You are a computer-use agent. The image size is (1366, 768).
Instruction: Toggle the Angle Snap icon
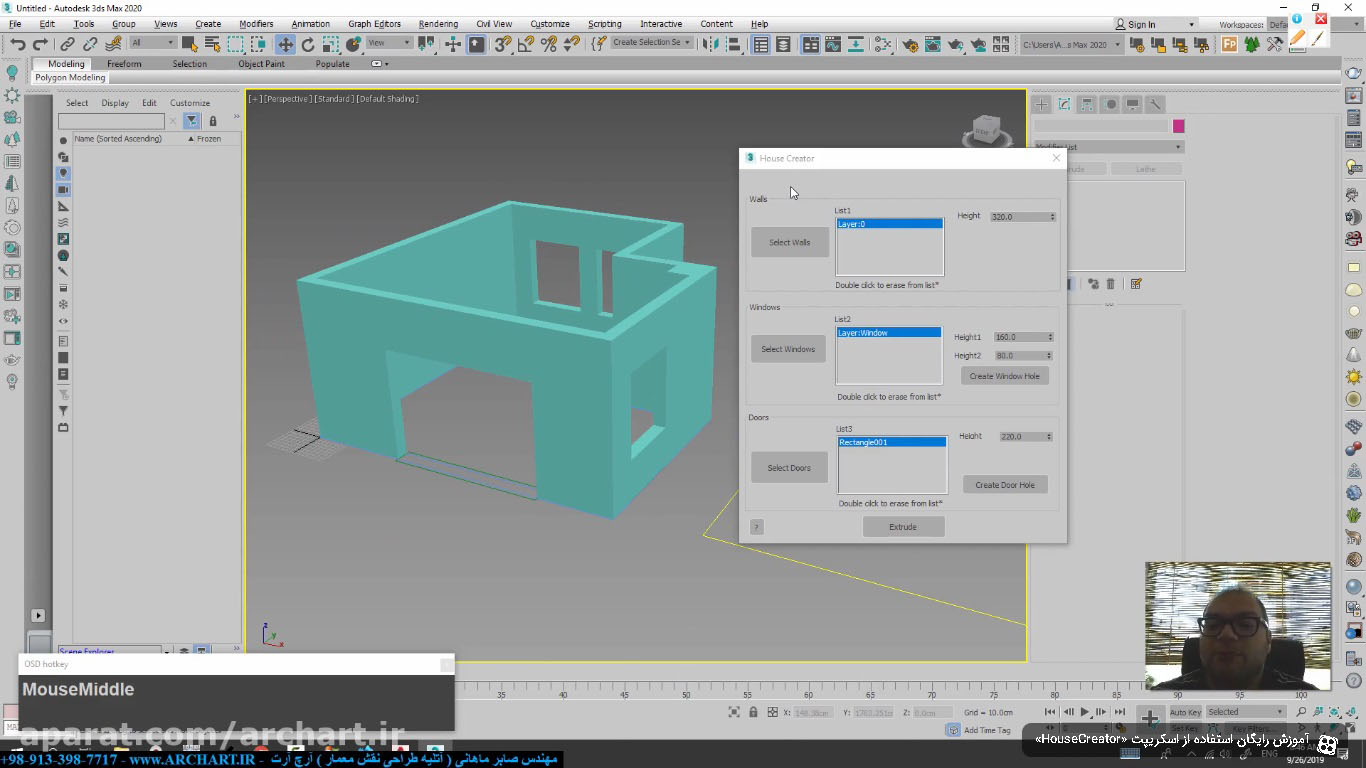tap(526, 44)
